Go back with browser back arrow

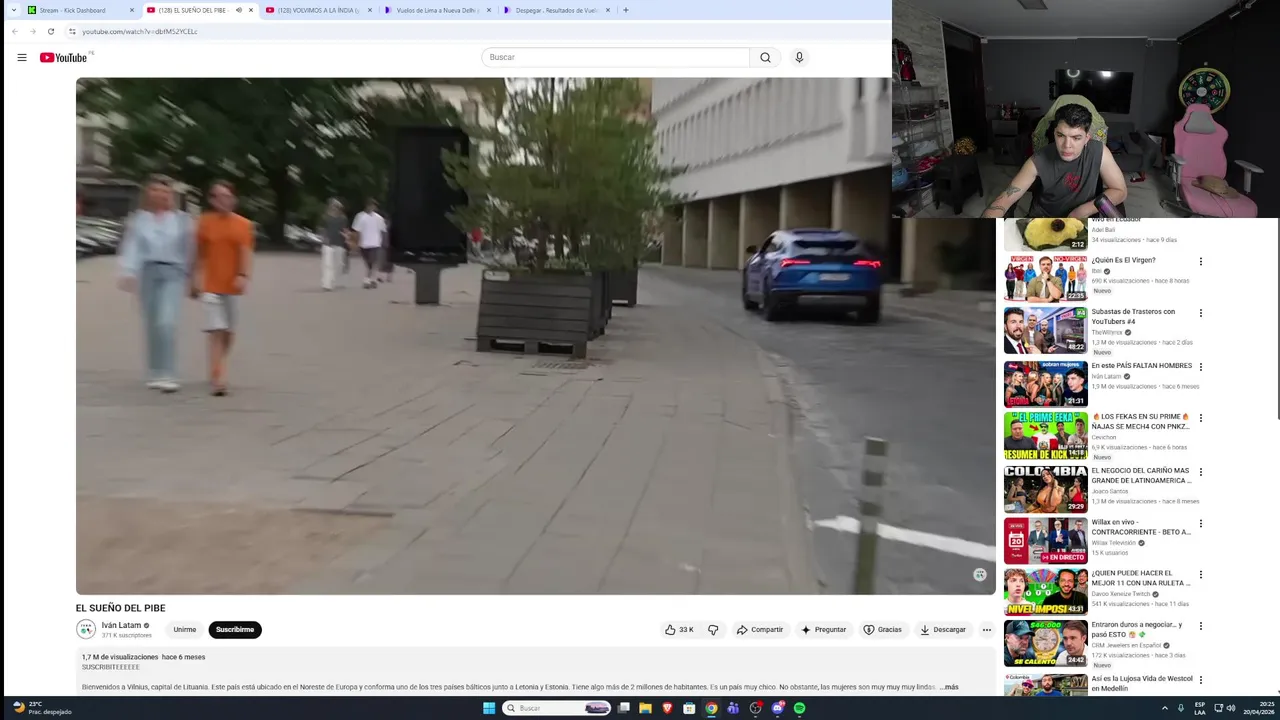tap(14, 31)
